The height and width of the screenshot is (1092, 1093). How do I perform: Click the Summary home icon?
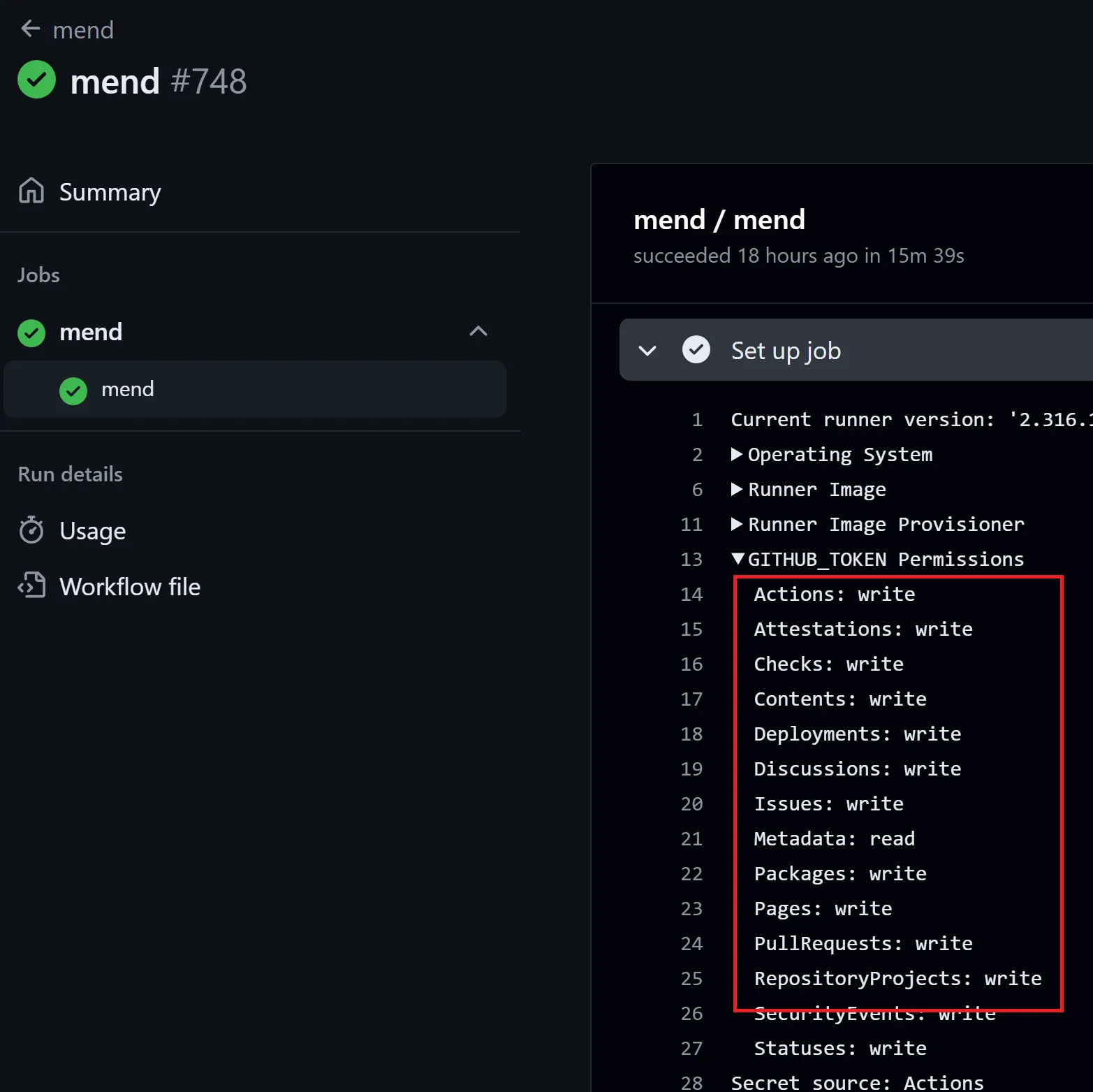click(31, 191)
